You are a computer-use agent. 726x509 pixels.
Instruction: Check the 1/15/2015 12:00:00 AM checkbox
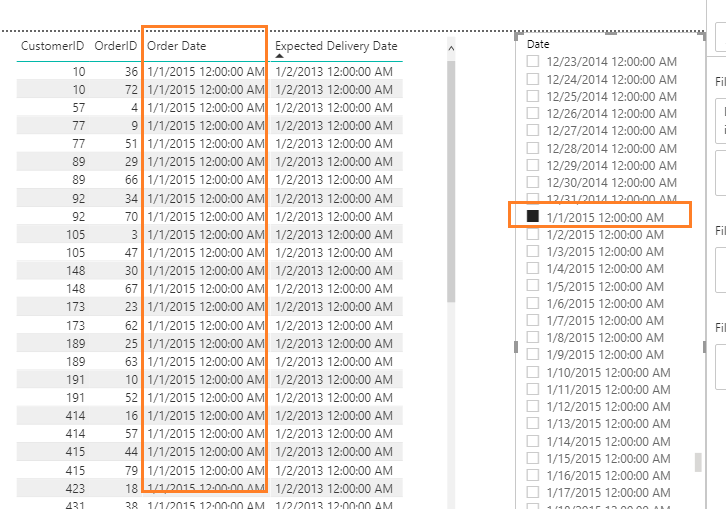532,458
